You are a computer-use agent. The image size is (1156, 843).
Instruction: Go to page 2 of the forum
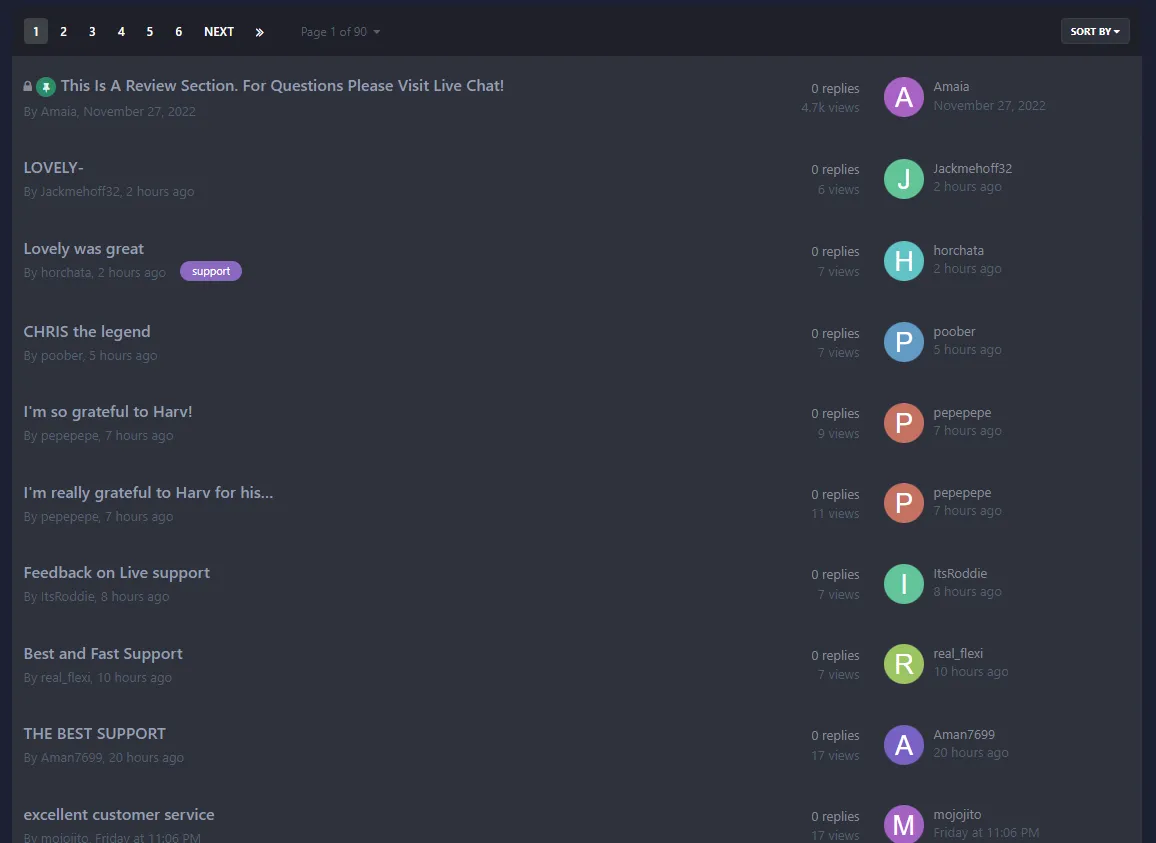63,31
